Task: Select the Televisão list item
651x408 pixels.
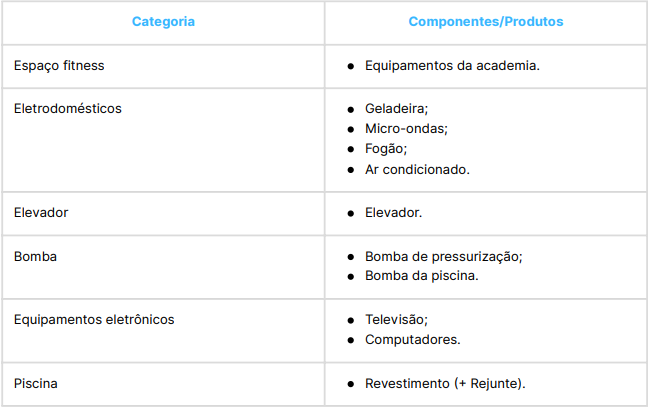Action: (396, 319)
